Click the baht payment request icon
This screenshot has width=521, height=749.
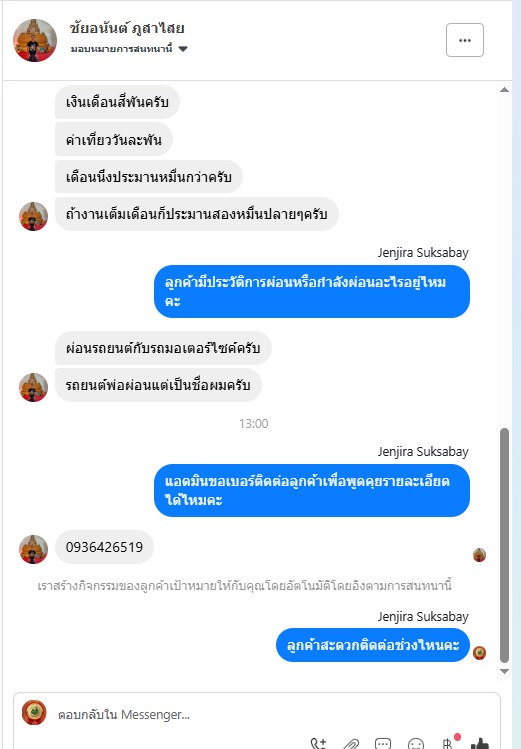[447, 743]
